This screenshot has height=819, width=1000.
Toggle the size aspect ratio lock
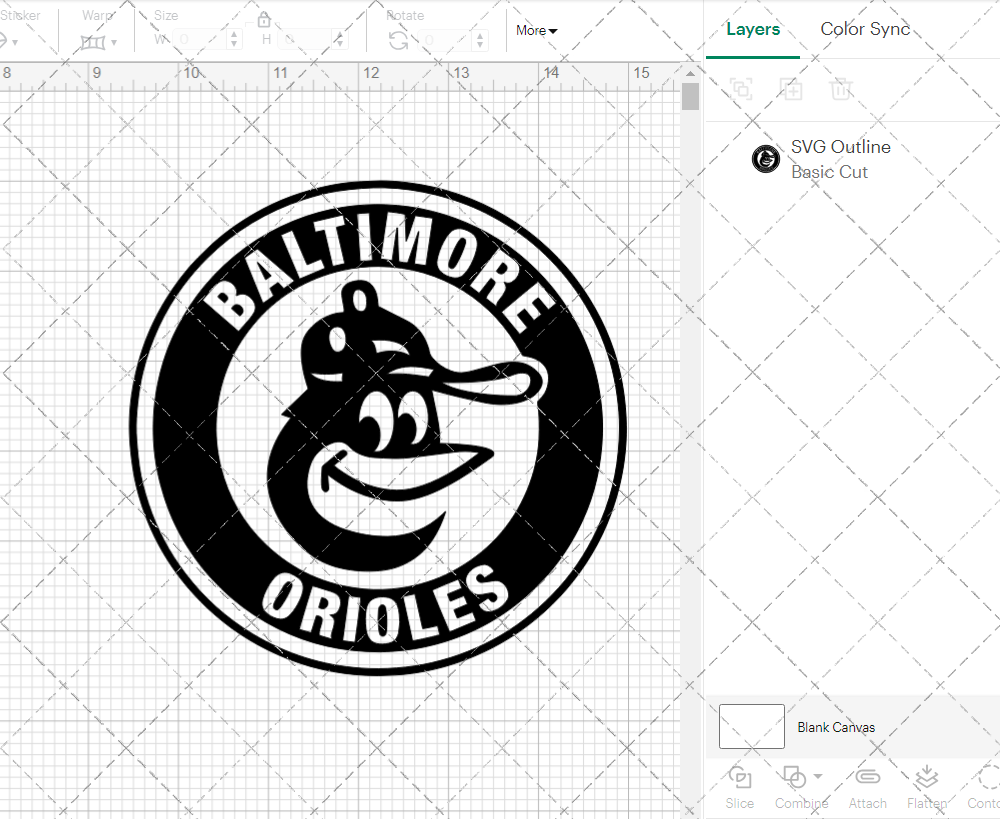[x=264, y=20]
